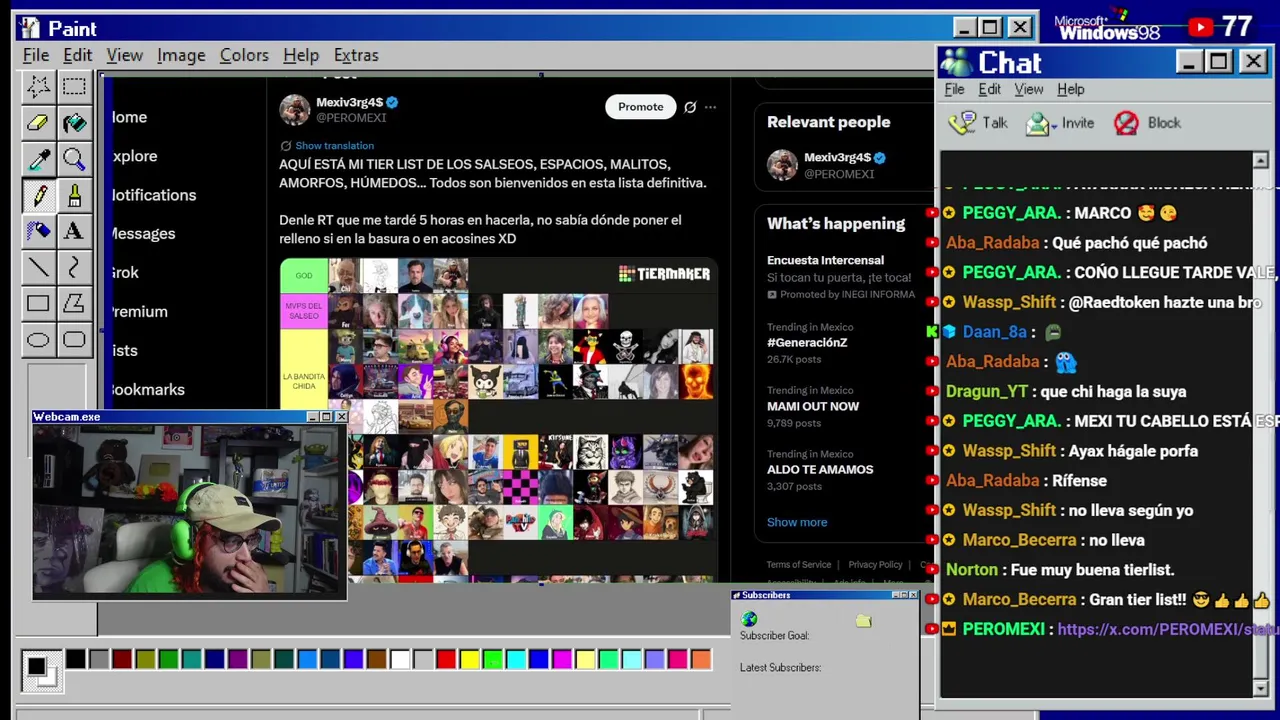Open the Image menu in Paint
The width and height of the screenshot is (1280, 720).
[181, 55]
